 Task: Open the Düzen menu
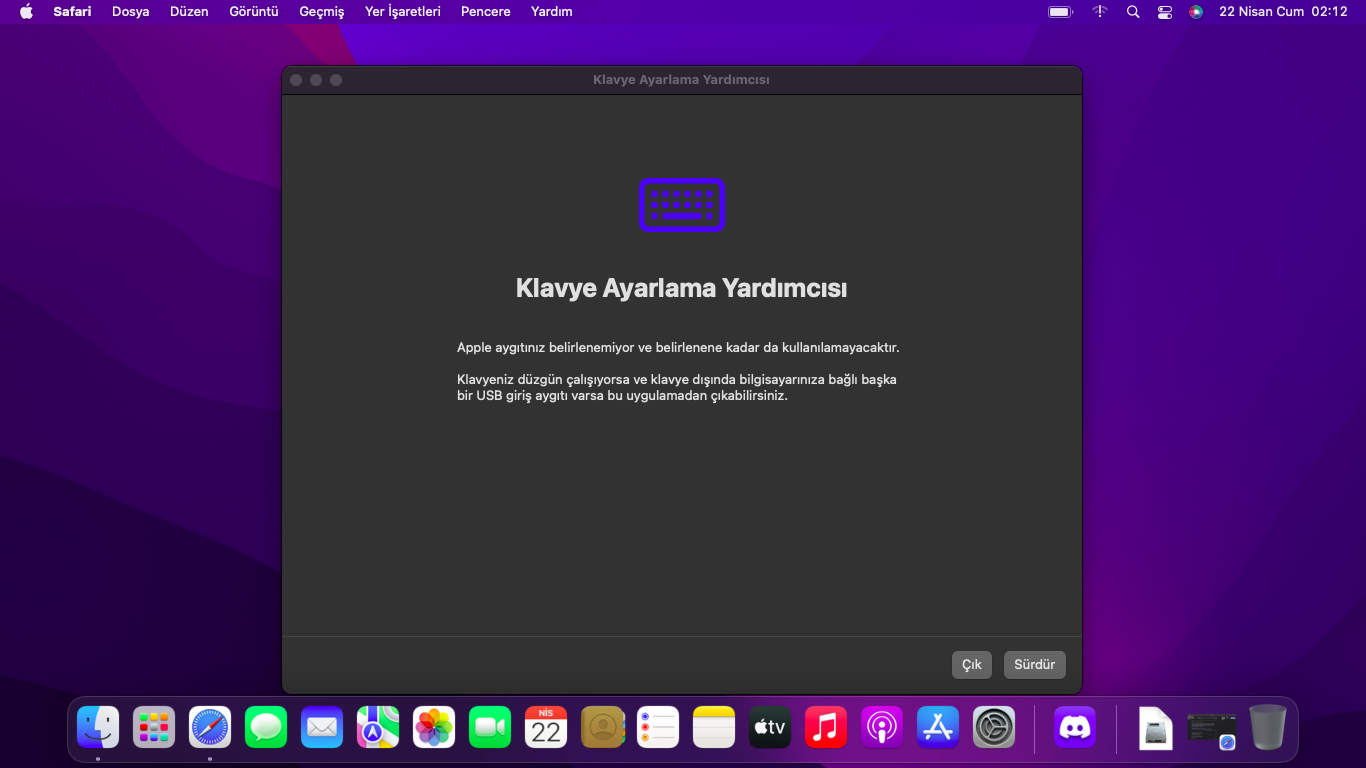(189, 12)
